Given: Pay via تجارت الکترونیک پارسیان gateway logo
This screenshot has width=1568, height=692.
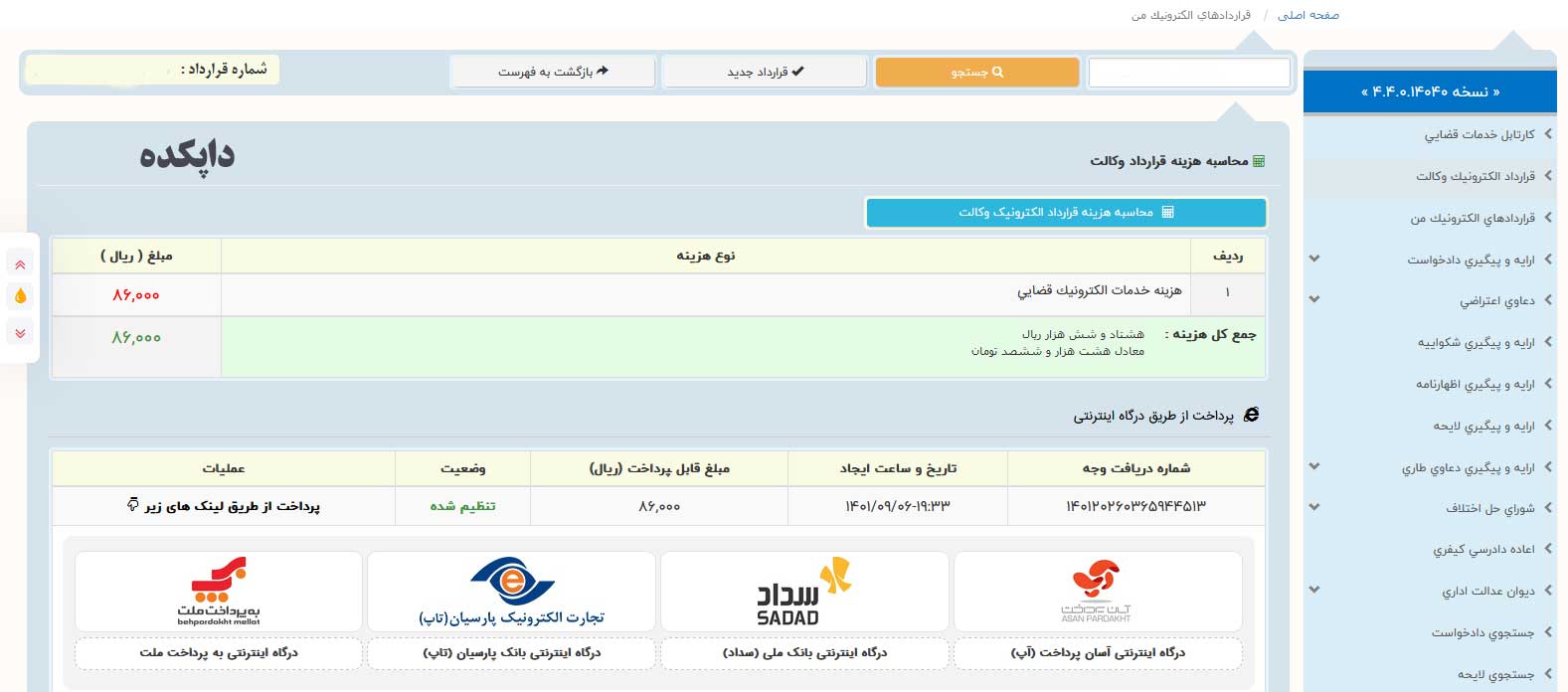Looking at the screenshot, I should click(x=511, y=591).
